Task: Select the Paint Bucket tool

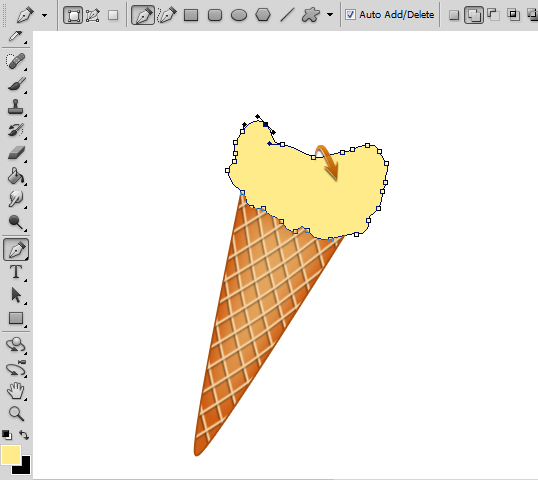Action: tap(15, 176)
